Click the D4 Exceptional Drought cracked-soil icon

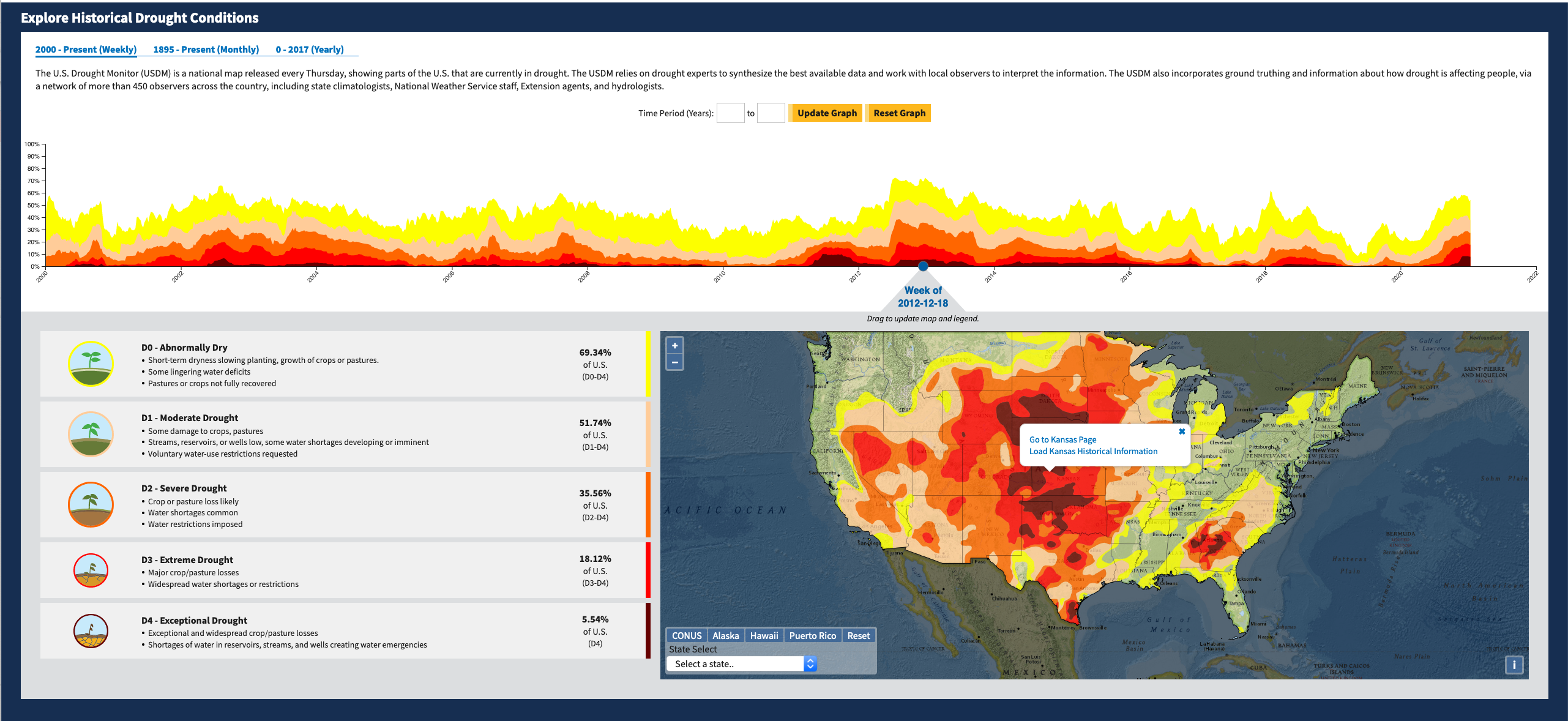point(91,631)
